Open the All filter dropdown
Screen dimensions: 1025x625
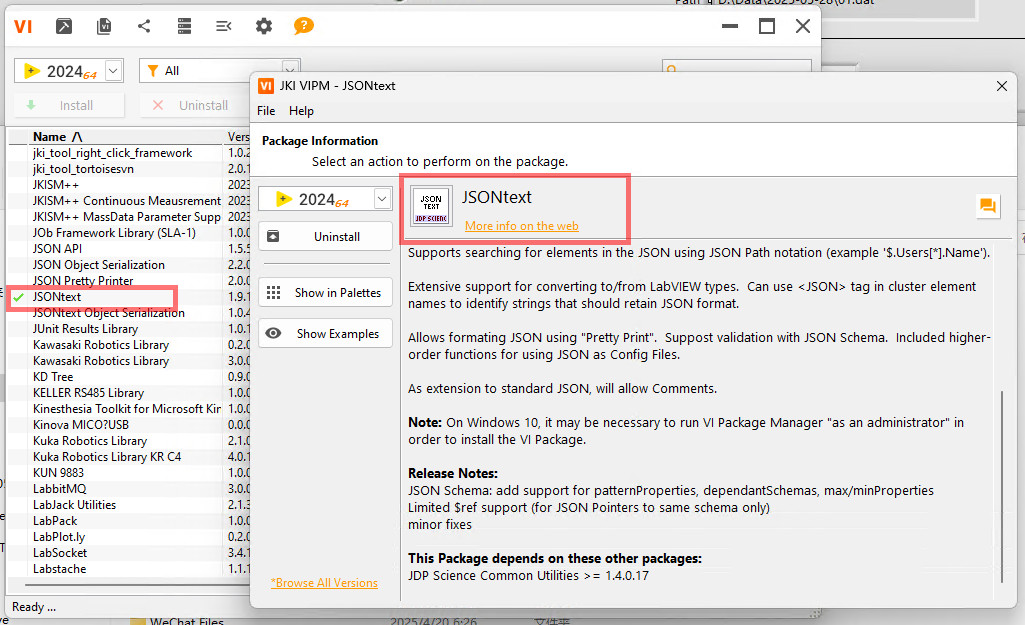pos(290,71)
